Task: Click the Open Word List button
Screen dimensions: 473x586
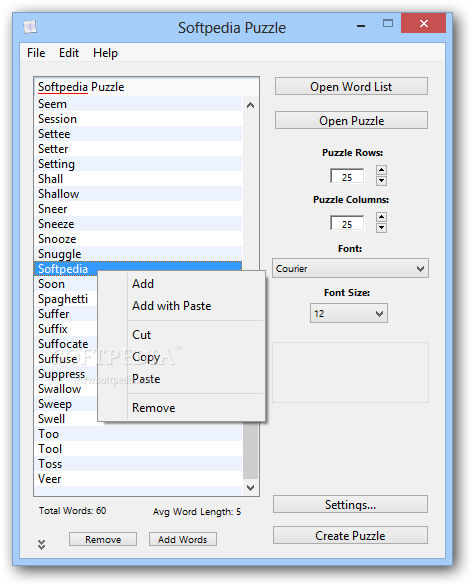Action: (x=351, y=86)
